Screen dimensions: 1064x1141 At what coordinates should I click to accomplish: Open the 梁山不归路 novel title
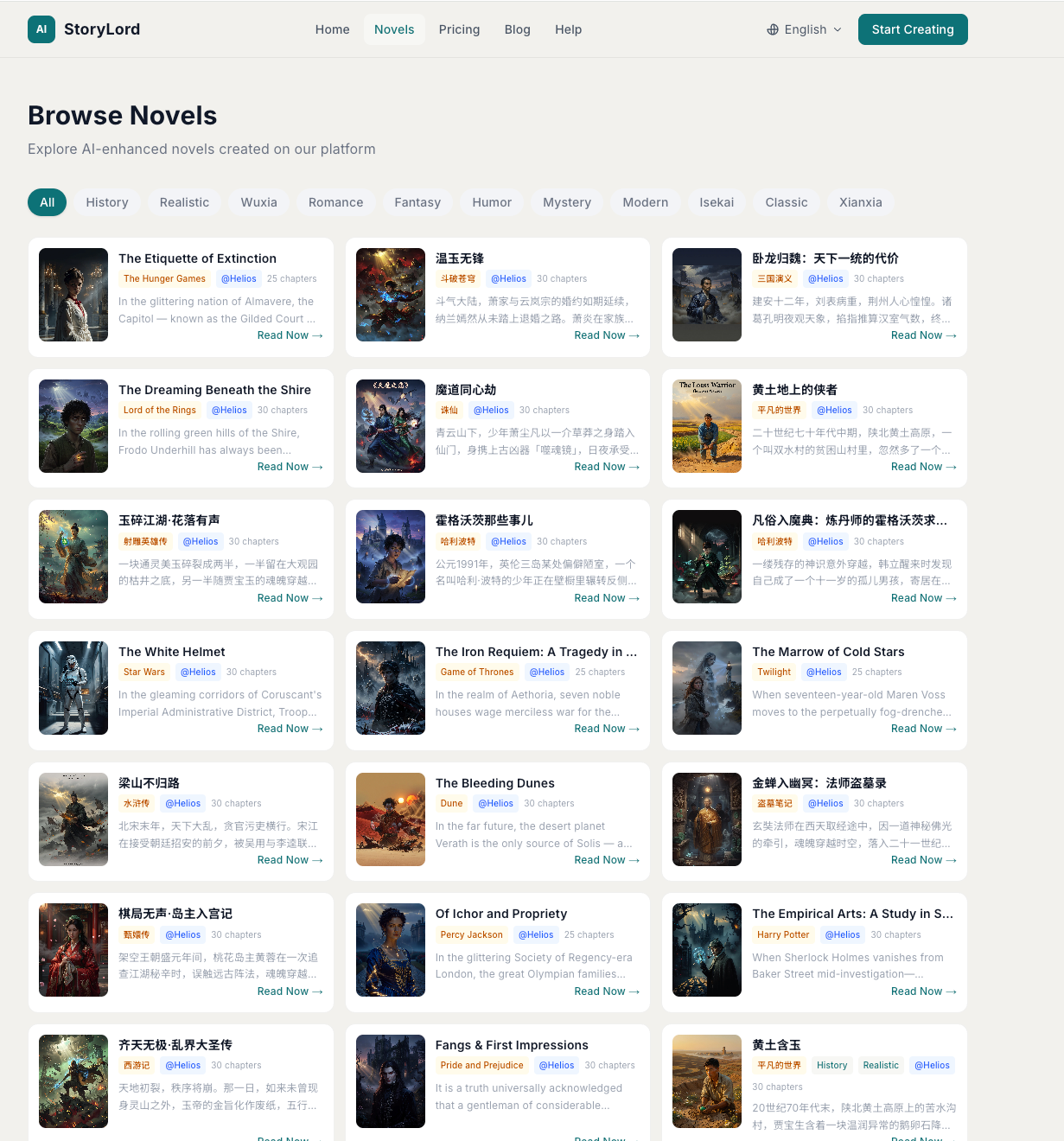149,783
